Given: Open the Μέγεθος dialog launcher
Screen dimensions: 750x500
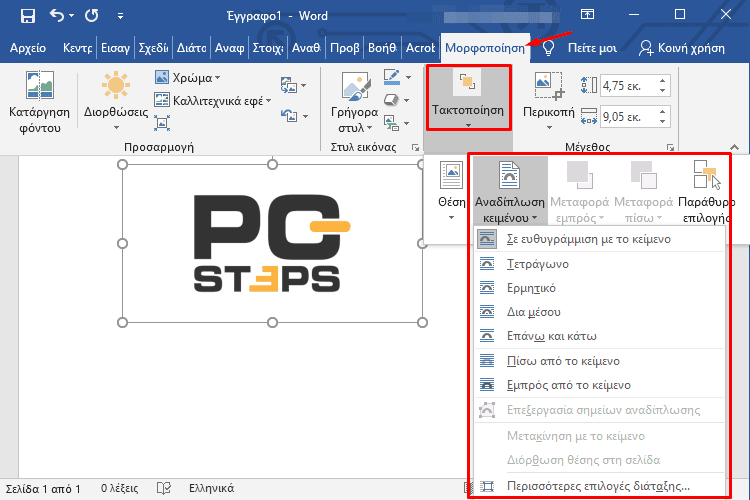Looking at the screenshot, I should pyautogui.click(x=671, y=148).
